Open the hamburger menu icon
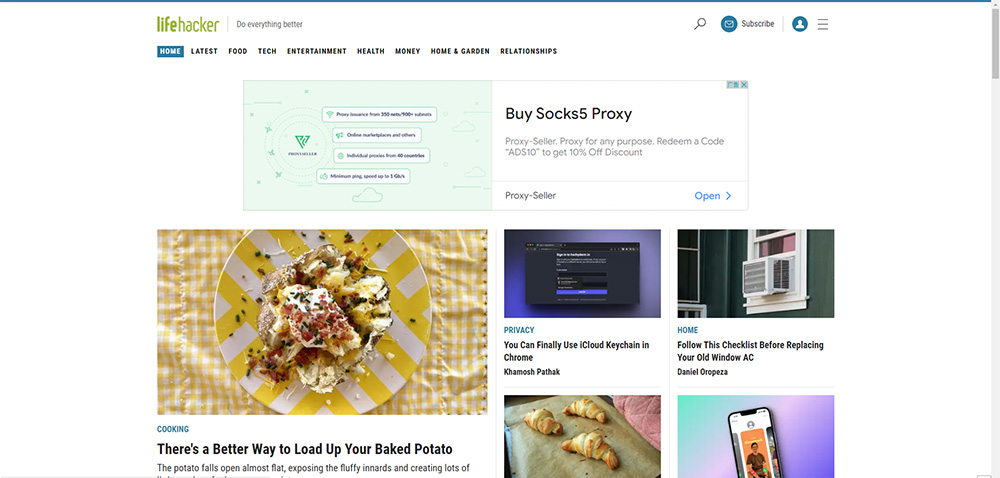The image size is (1000, 478). pyautogui.click(x=823, y=24)
